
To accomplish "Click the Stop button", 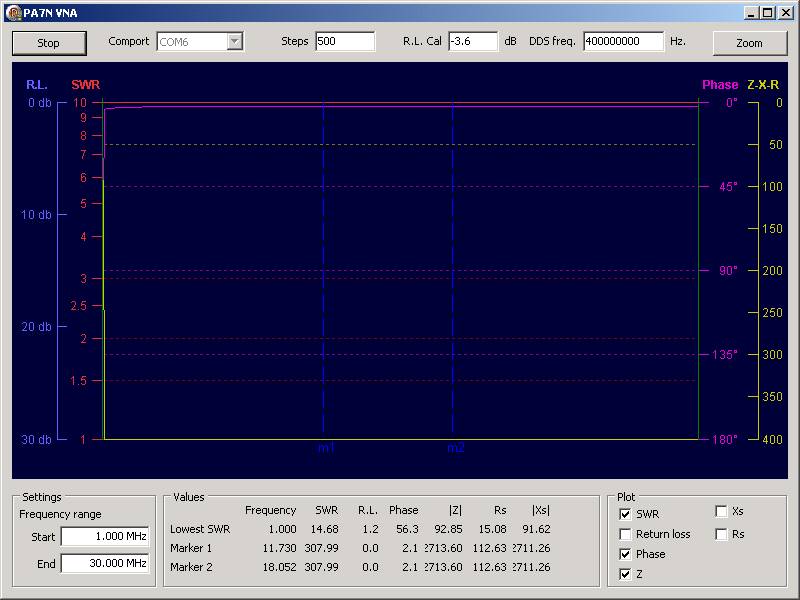I will (48, 43).
